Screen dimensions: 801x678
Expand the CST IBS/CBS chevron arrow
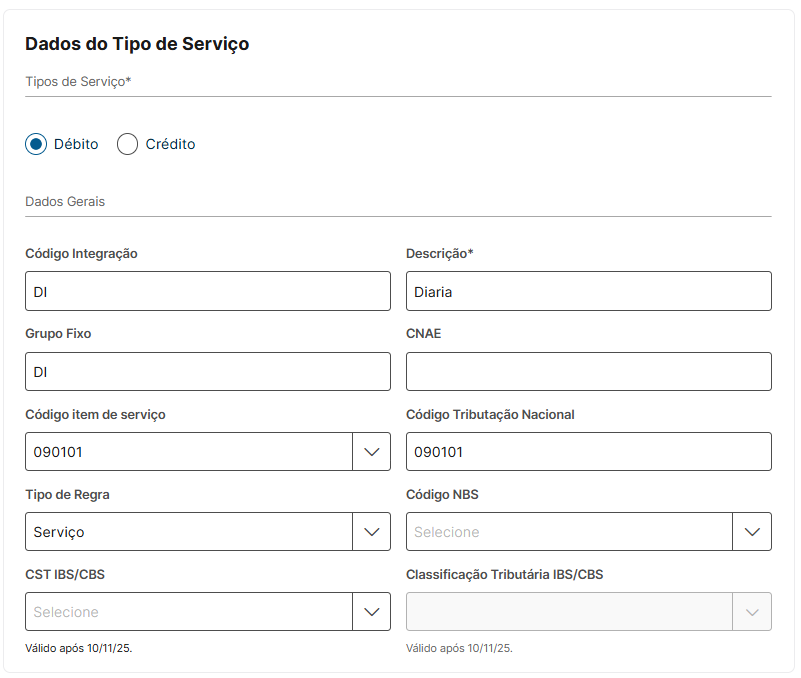[x=371, y=612]
